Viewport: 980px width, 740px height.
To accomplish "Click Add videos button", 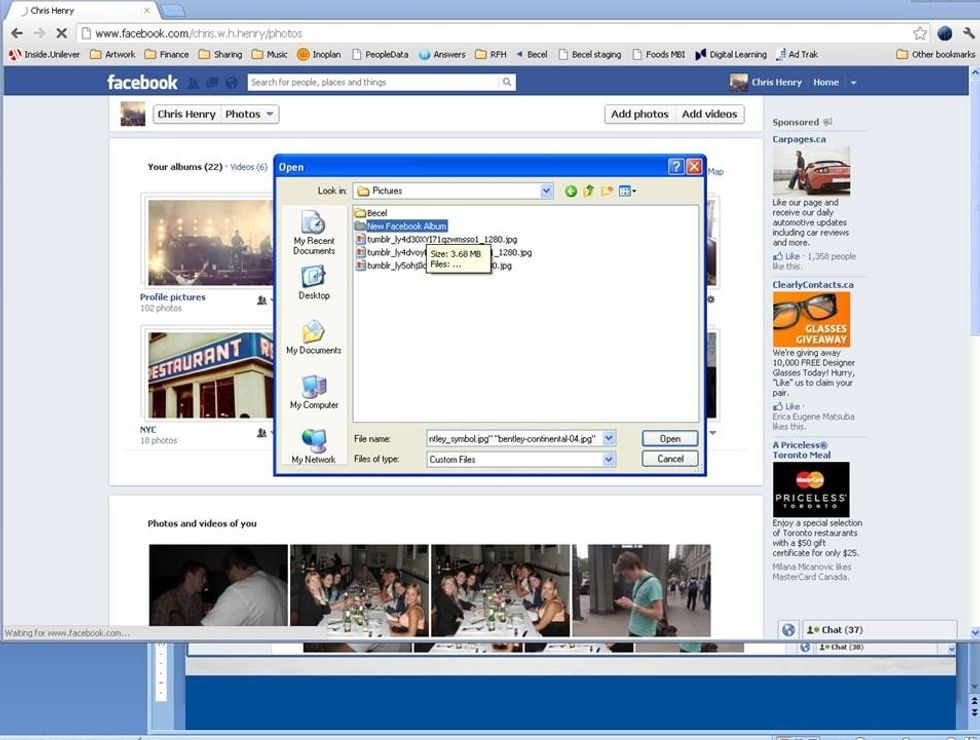I will 709,114.
